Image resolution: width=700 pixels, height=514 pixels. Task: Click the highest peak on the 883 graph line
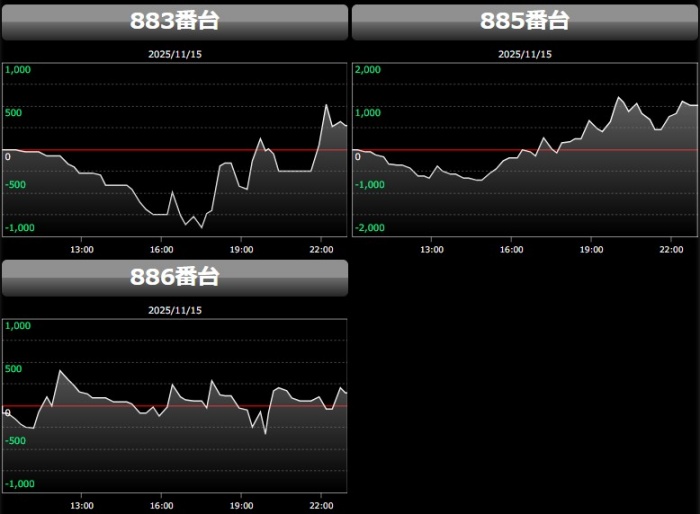[327, 105]
